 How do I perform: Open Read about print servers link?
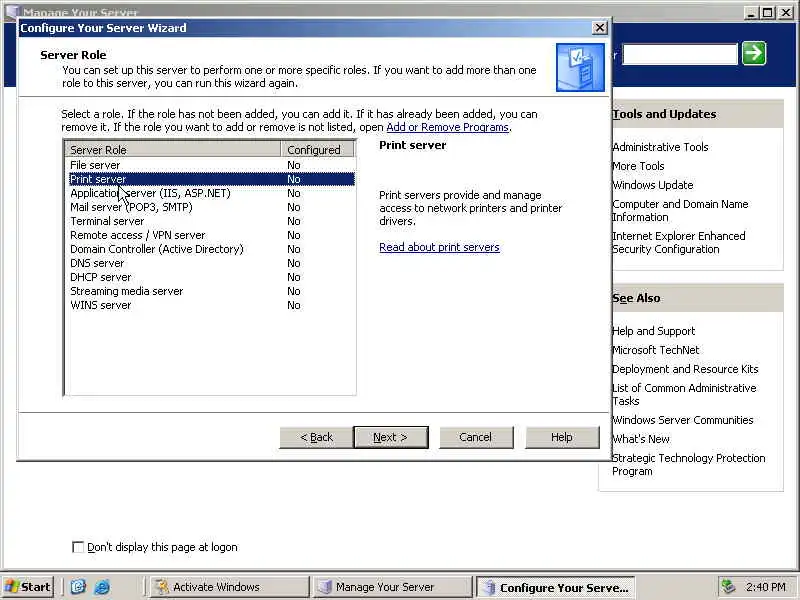click(439, 247)
